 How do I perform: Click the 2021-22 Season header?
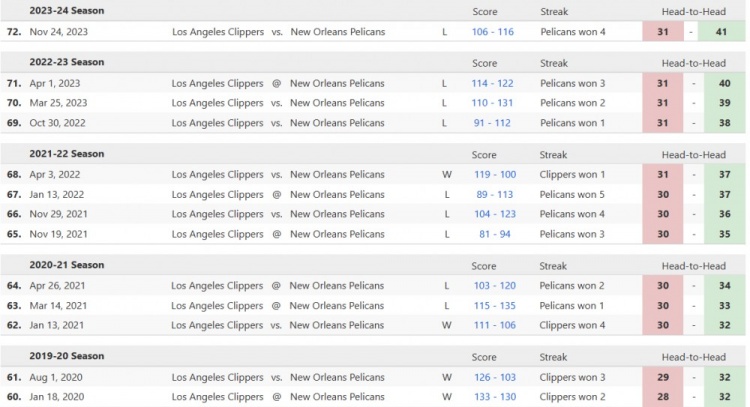[x=67, y=155]
